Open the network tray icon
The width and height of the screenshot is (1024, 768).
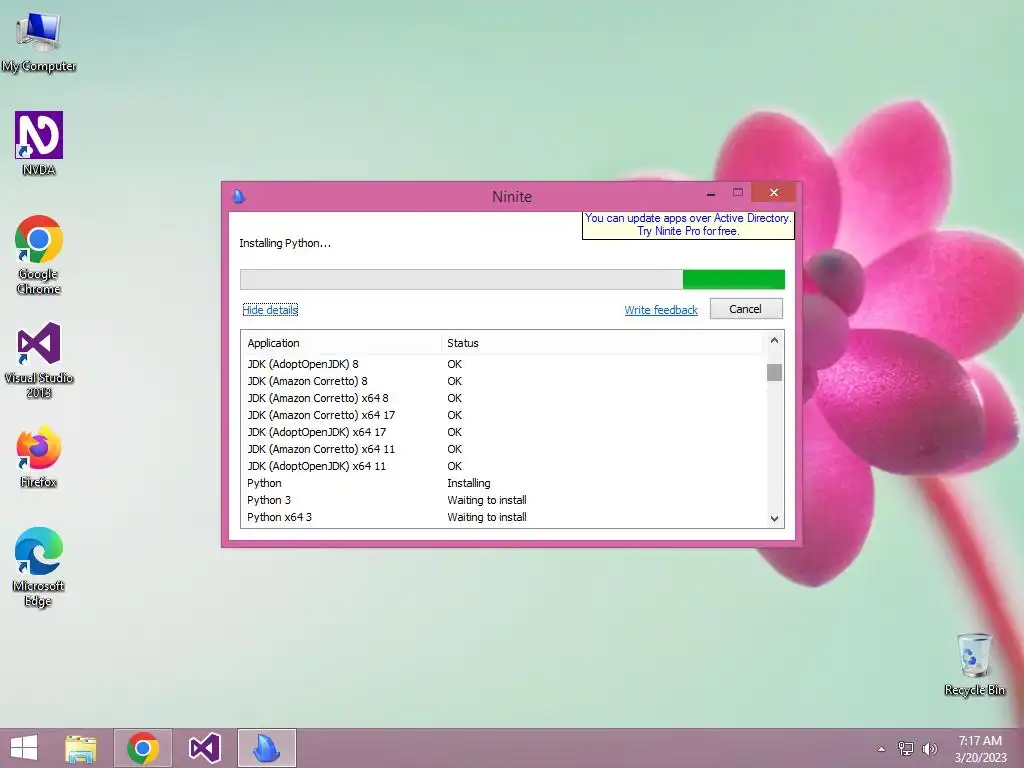click(905, 748)
